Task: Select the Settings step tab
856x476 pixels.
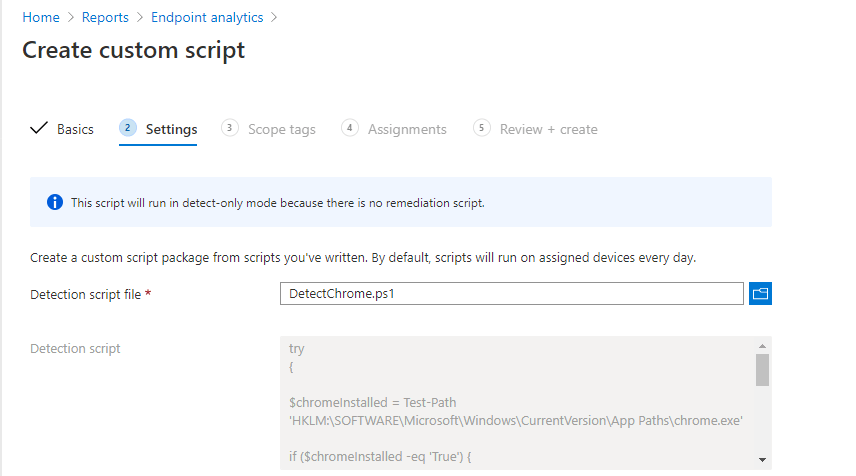Action: tap(171, 129)
